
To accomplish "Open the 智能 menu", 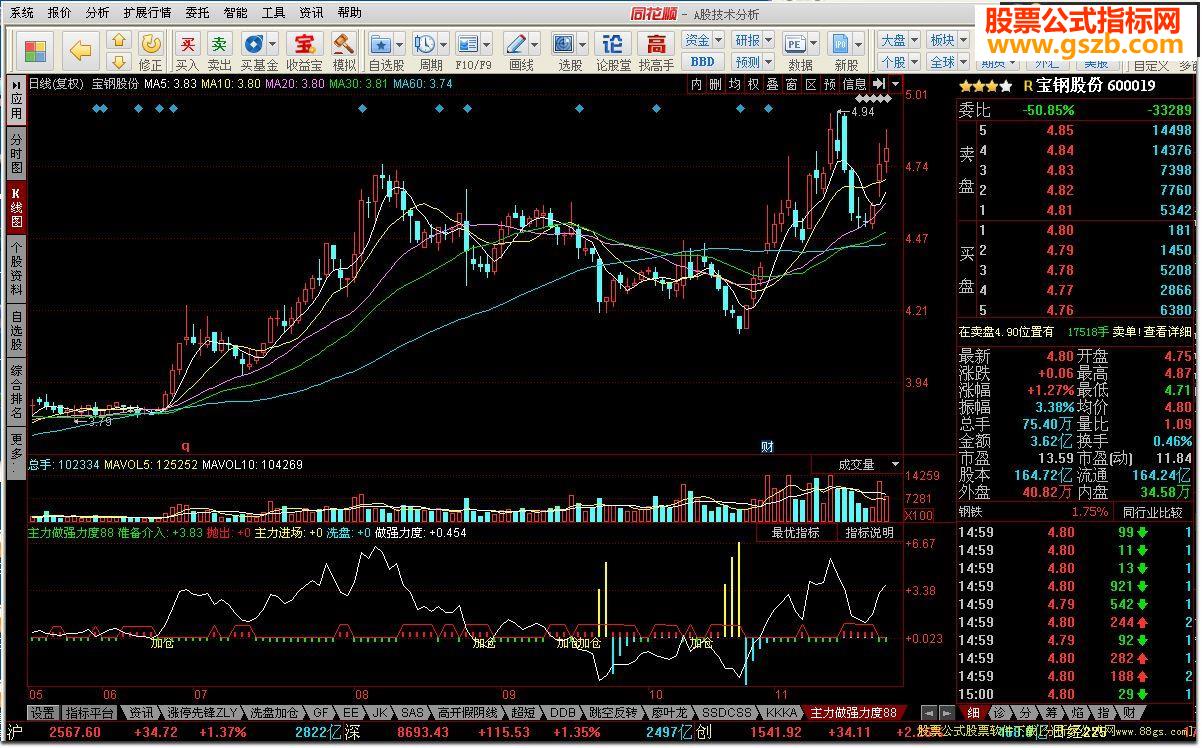I will click(235, 13).
